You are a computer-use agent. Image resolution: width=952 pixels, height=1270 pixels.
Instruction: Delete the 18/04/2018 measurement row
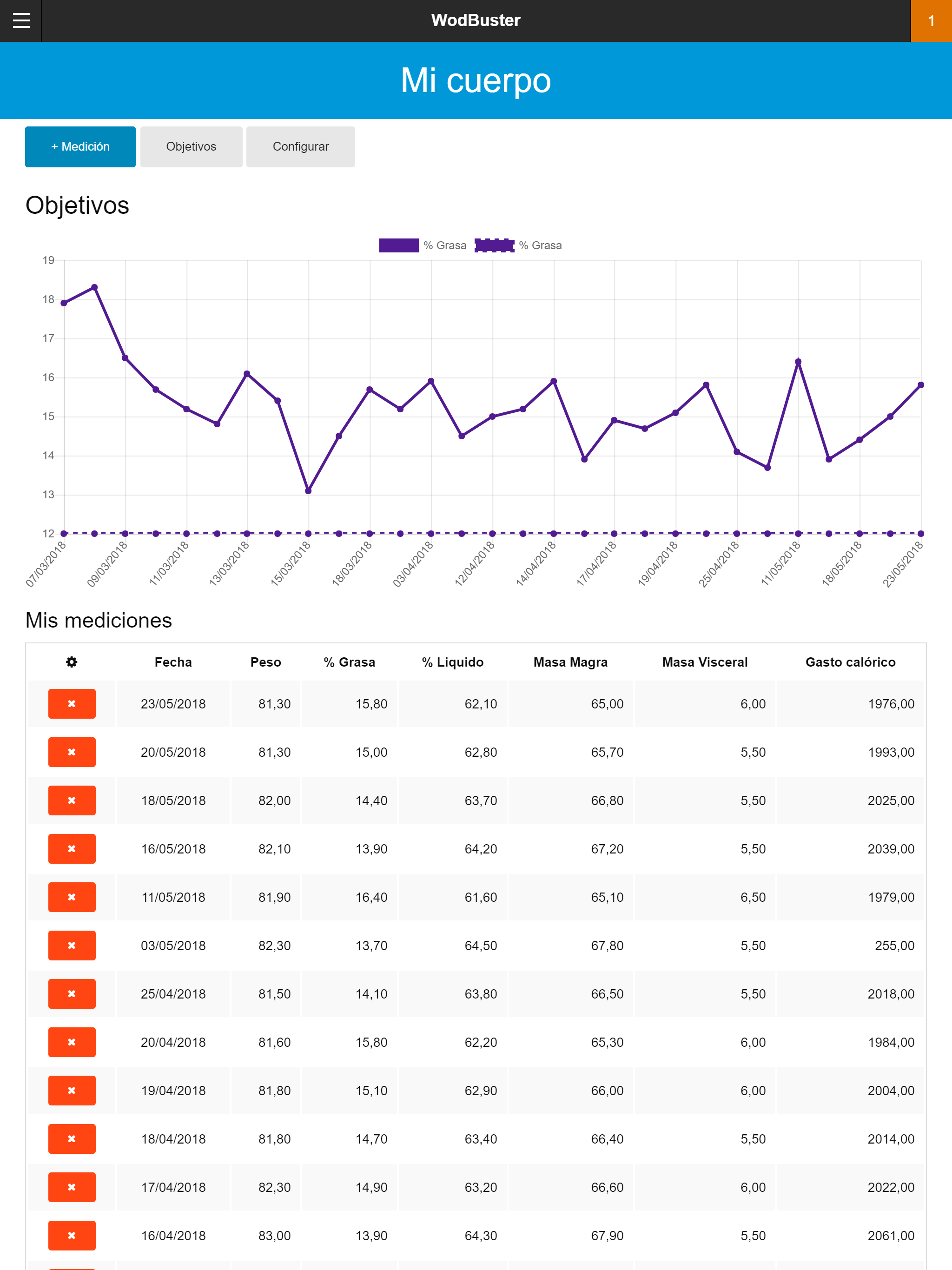click(x=71, y=1138)
